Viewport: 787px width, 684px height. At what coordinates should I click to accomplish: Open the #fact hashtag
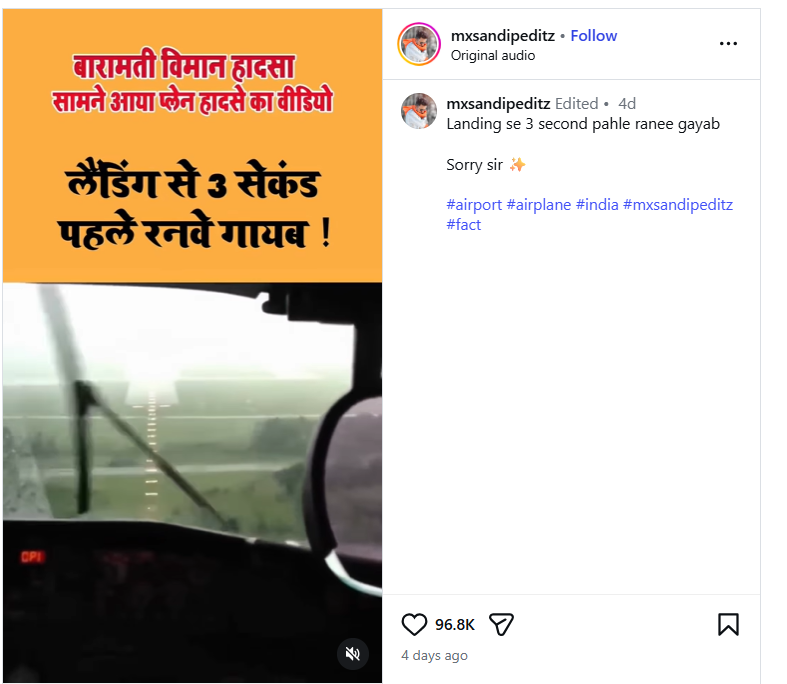(x=463, y=225)
